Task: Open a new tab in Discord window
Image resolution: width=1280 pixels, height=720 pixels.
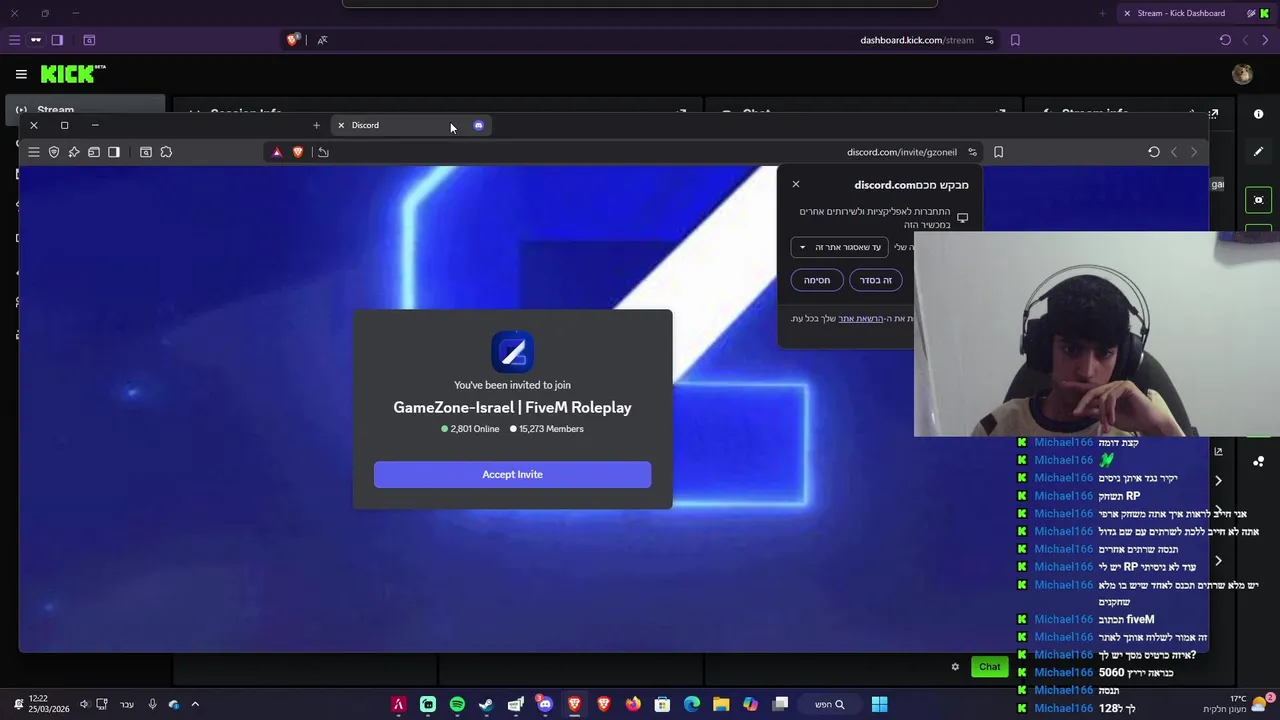Action: tap(316, 125)
